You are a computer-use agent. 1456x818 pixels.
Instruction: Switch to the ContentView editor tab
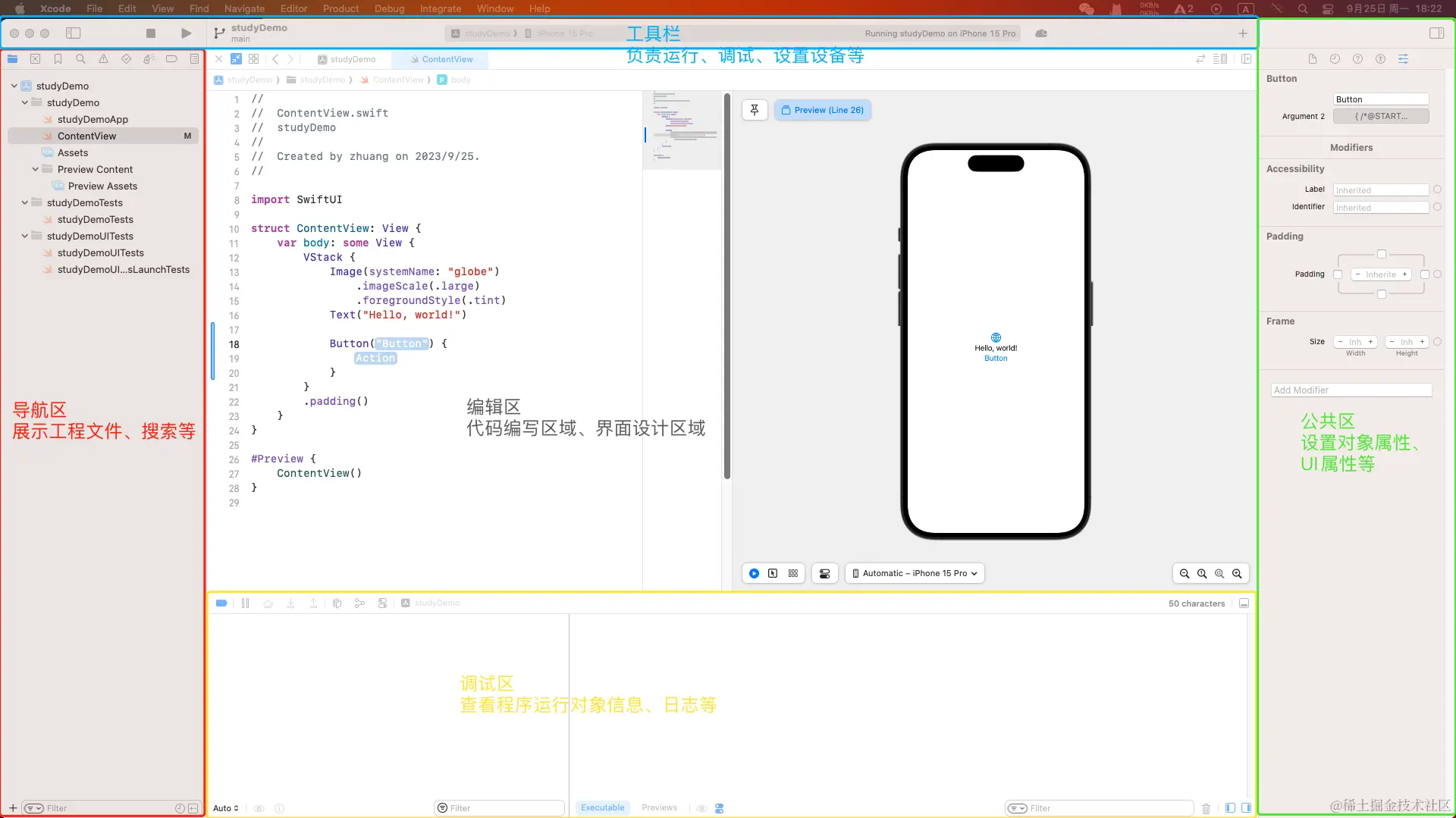pyautogui.click(x=441, y=59)
